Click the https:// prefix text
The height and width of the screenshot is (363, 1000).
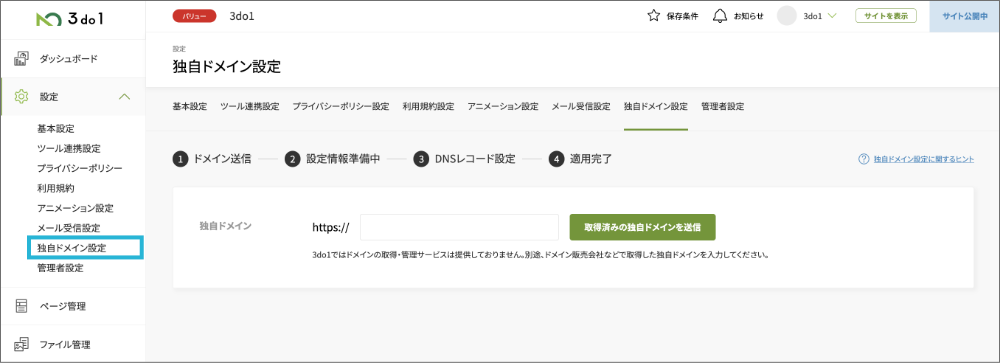pyautogui.click(x=331, y=227)
